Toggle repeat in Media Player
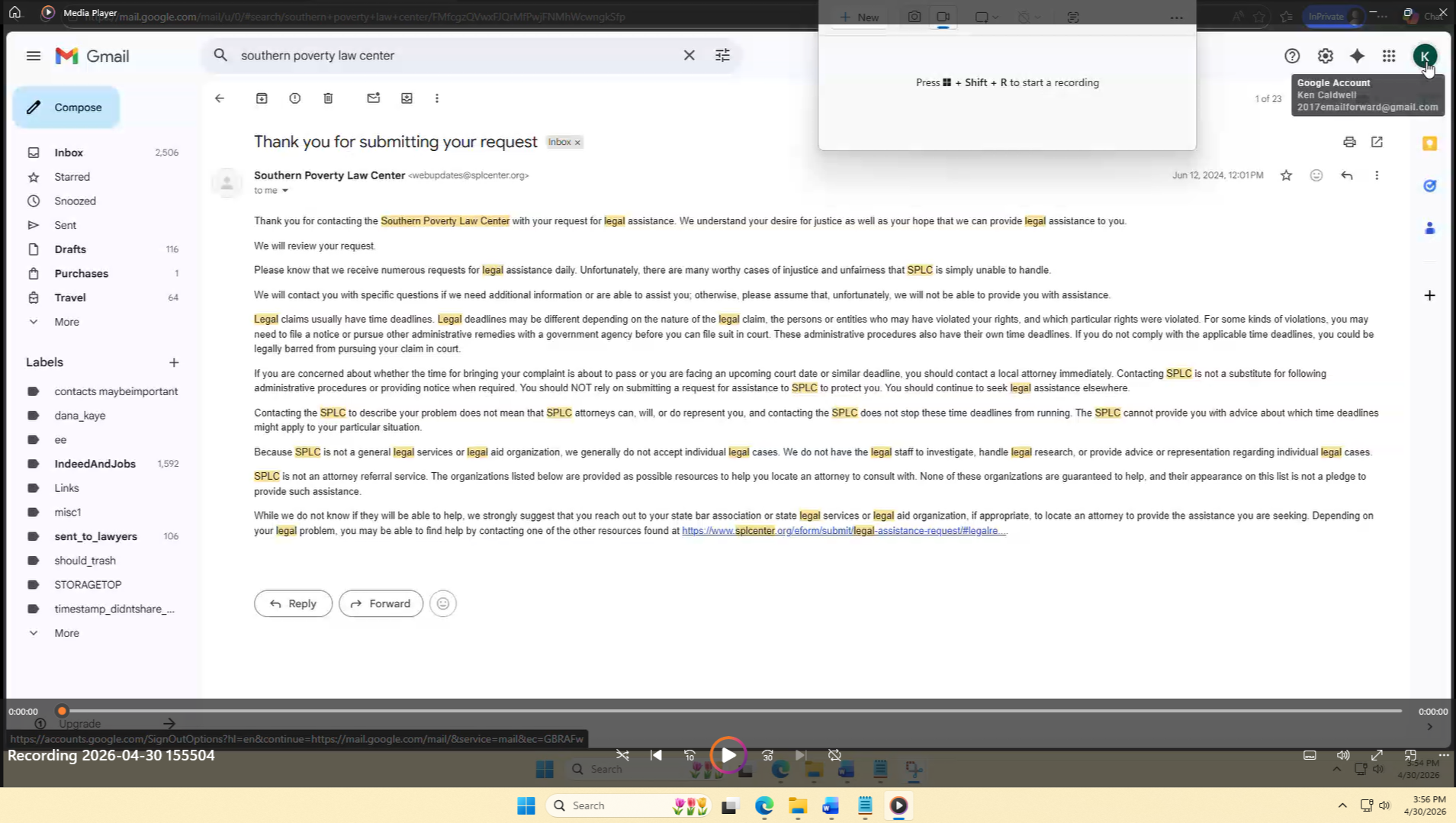The image size is (1456, 823). click(x=834, y=755)
